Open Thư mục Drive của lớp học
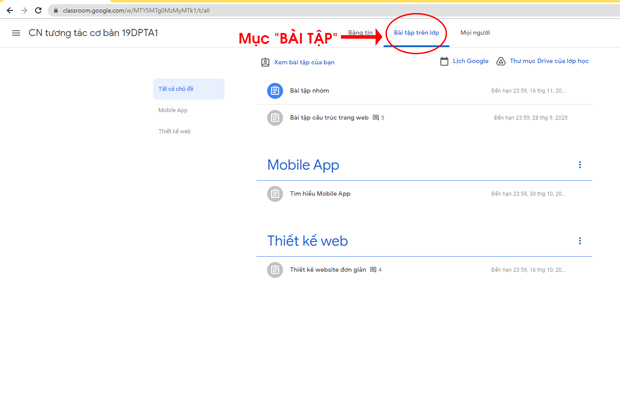620x413 pixels. click(x=549, y=61)
